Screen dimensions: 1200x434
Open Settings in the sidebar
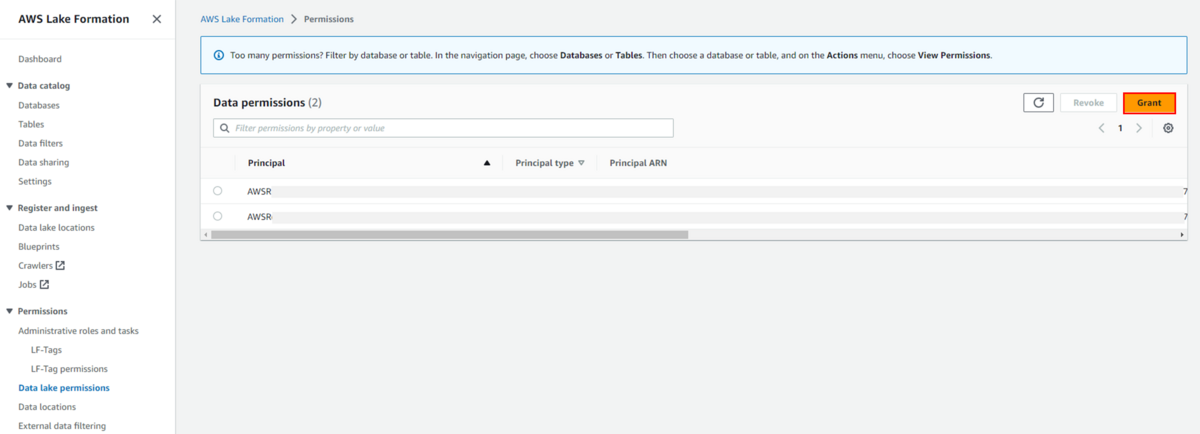(x=35, y=181)
